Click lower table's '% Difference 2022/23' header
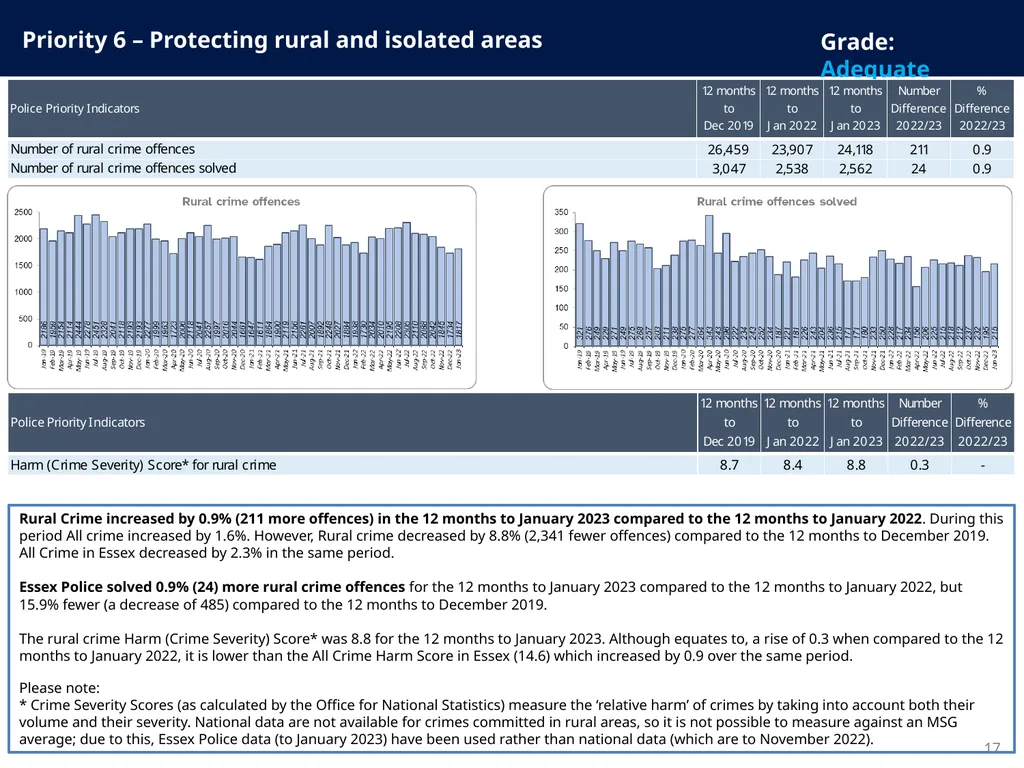The image size is (1024, 768). click(982, 422)
